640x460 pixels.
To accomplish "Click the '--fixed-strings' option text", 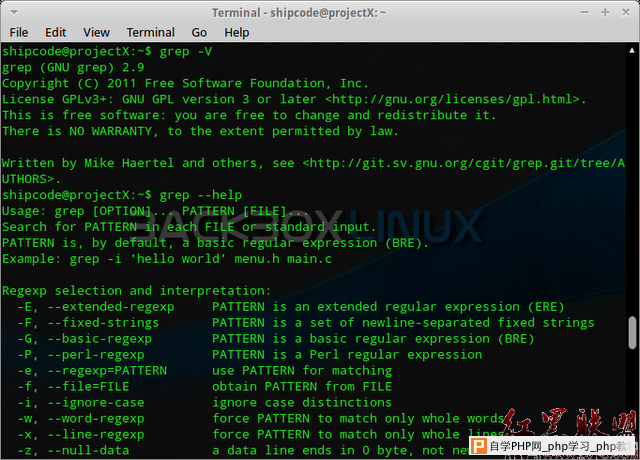I will coord(103,323).
